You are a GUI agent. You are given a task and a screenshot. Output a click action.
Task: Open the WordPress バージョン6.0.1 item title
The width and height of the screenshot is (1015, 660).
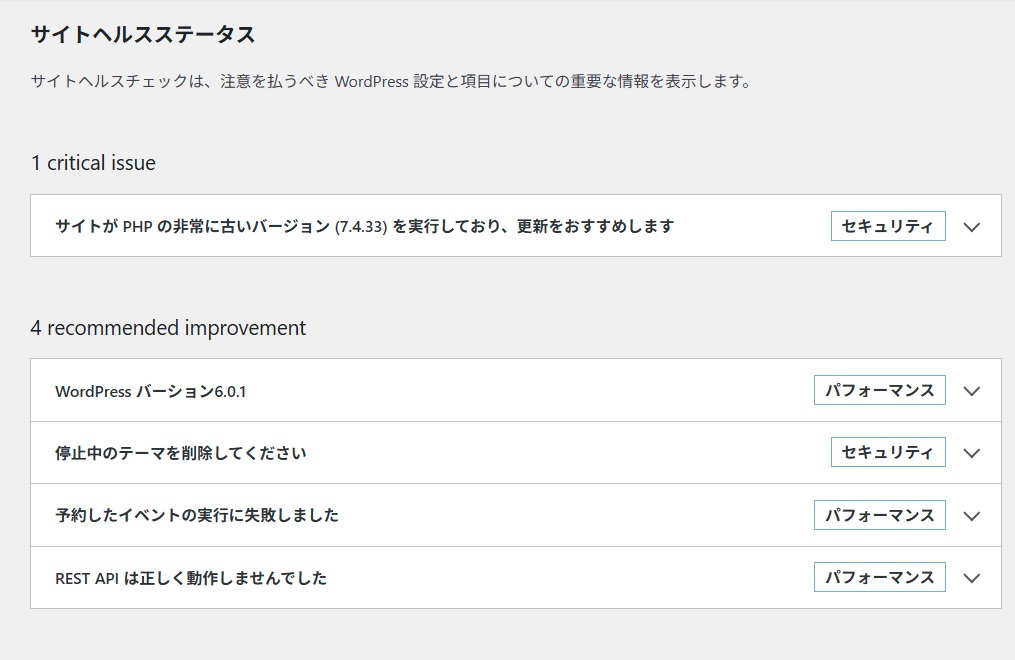point(151,391)
